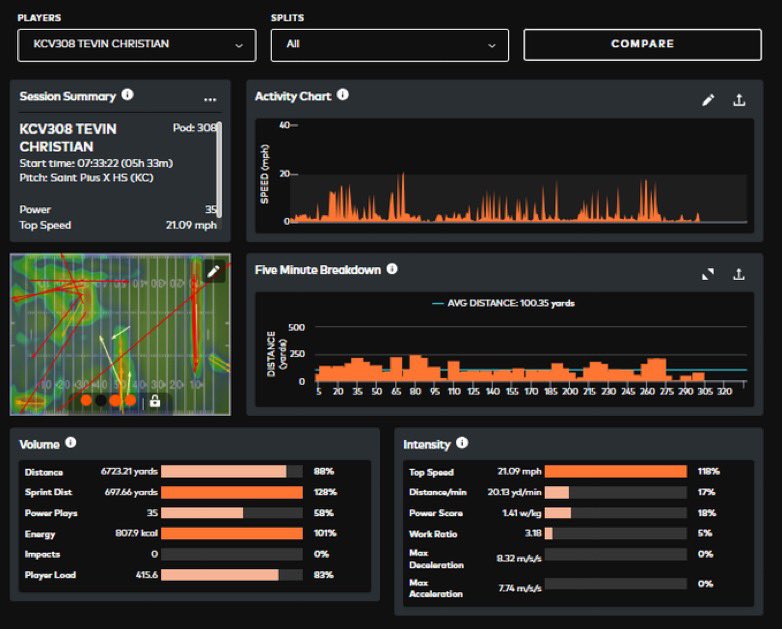Click the Activity Chart speed graph
This screenshot has height=629, width=782.
tap(504, 175)
